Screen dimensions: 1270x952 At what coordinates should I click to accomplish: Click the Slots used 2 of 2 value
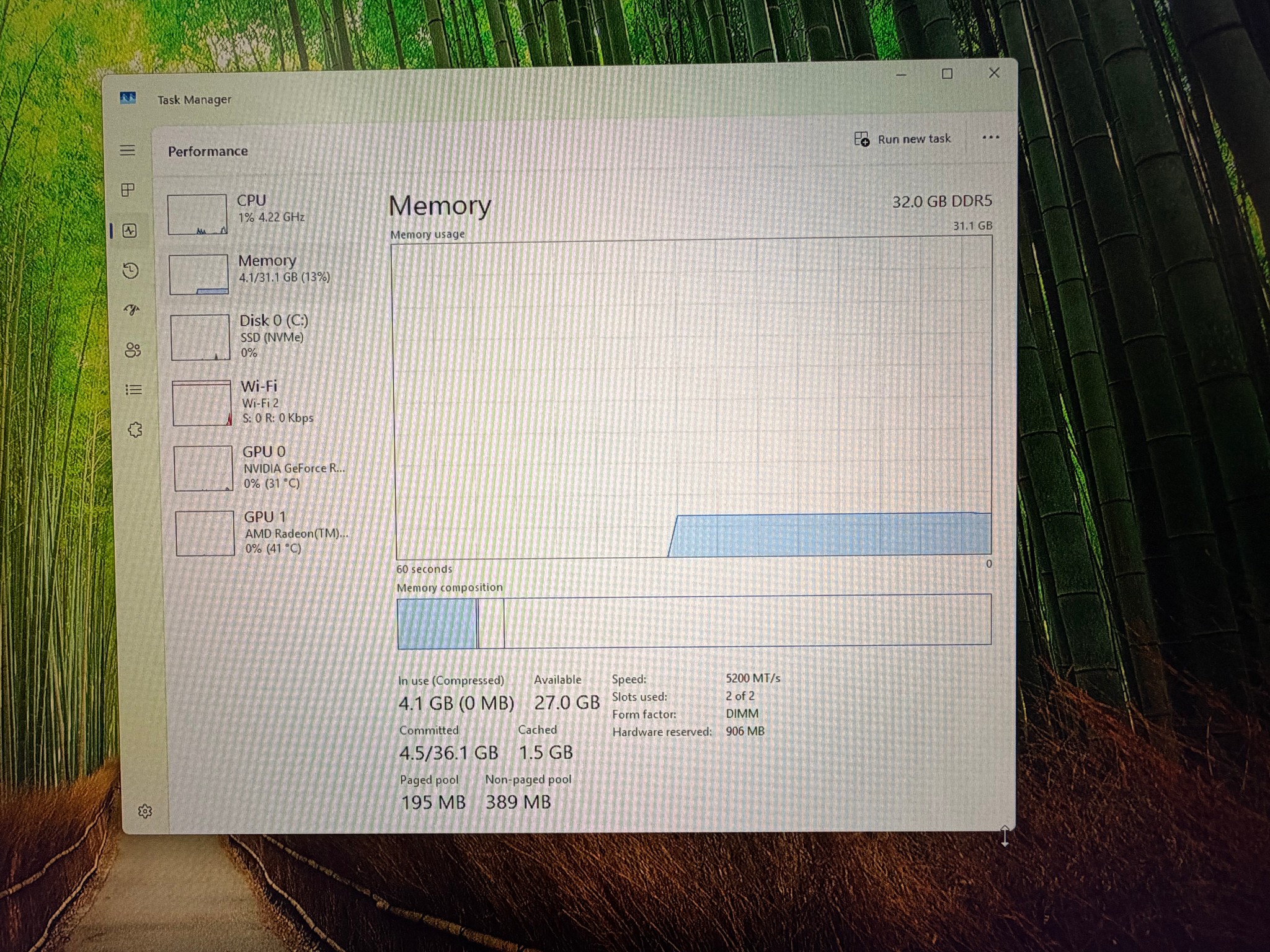(740, 696)
